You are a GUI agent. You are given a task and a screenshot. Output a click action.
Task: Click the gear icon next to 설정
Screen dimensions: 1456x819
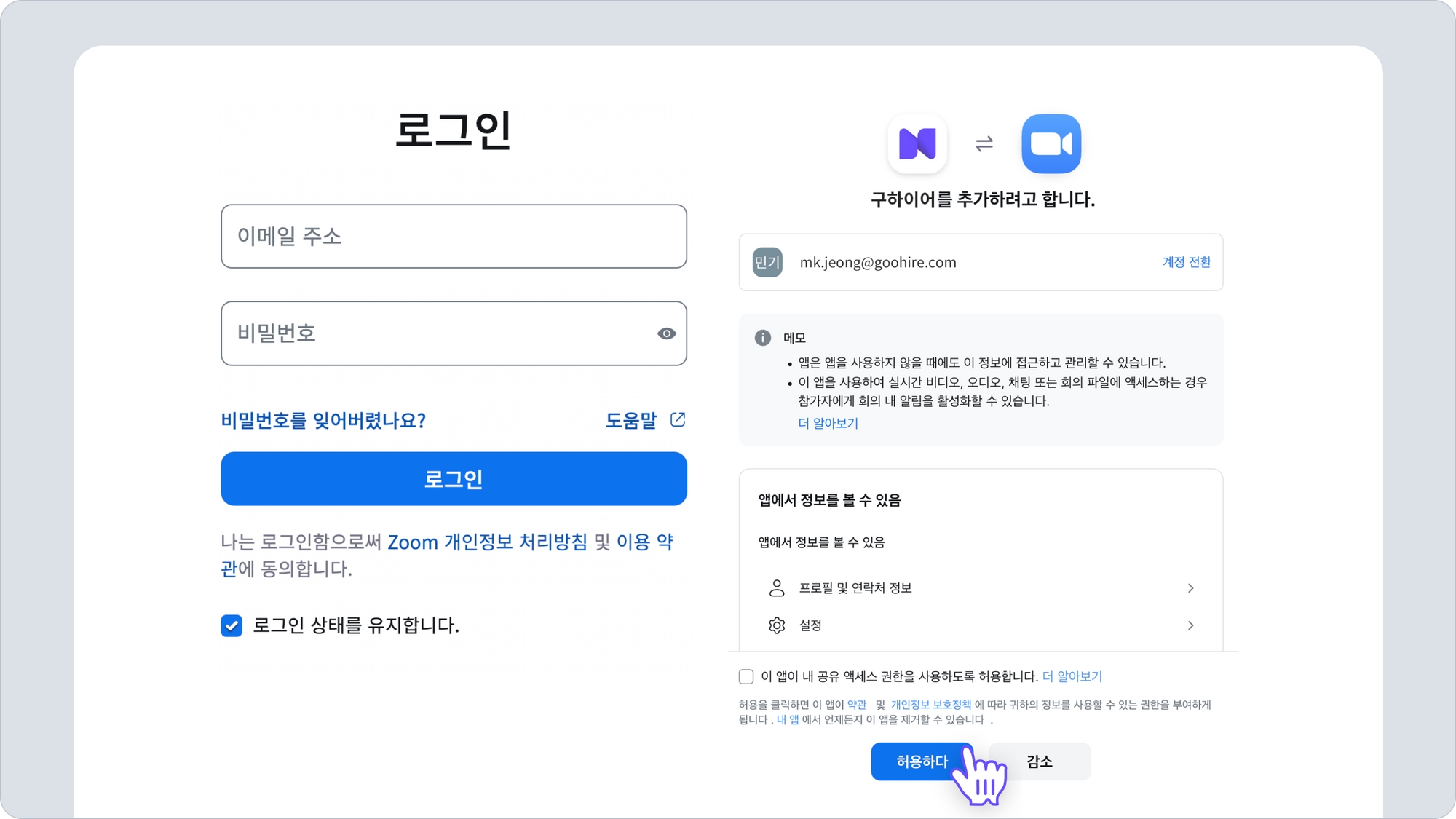pyautogui.click(x=777, y=625)
